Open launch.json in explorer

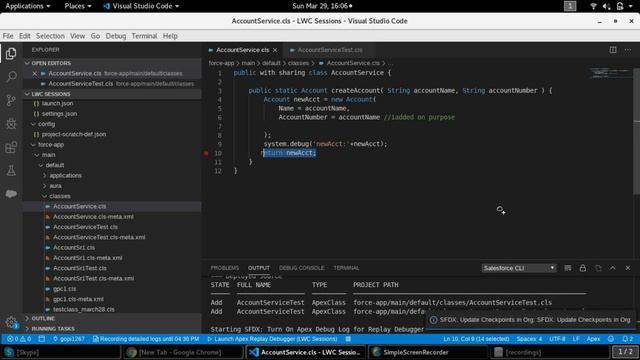coord(57,103)
